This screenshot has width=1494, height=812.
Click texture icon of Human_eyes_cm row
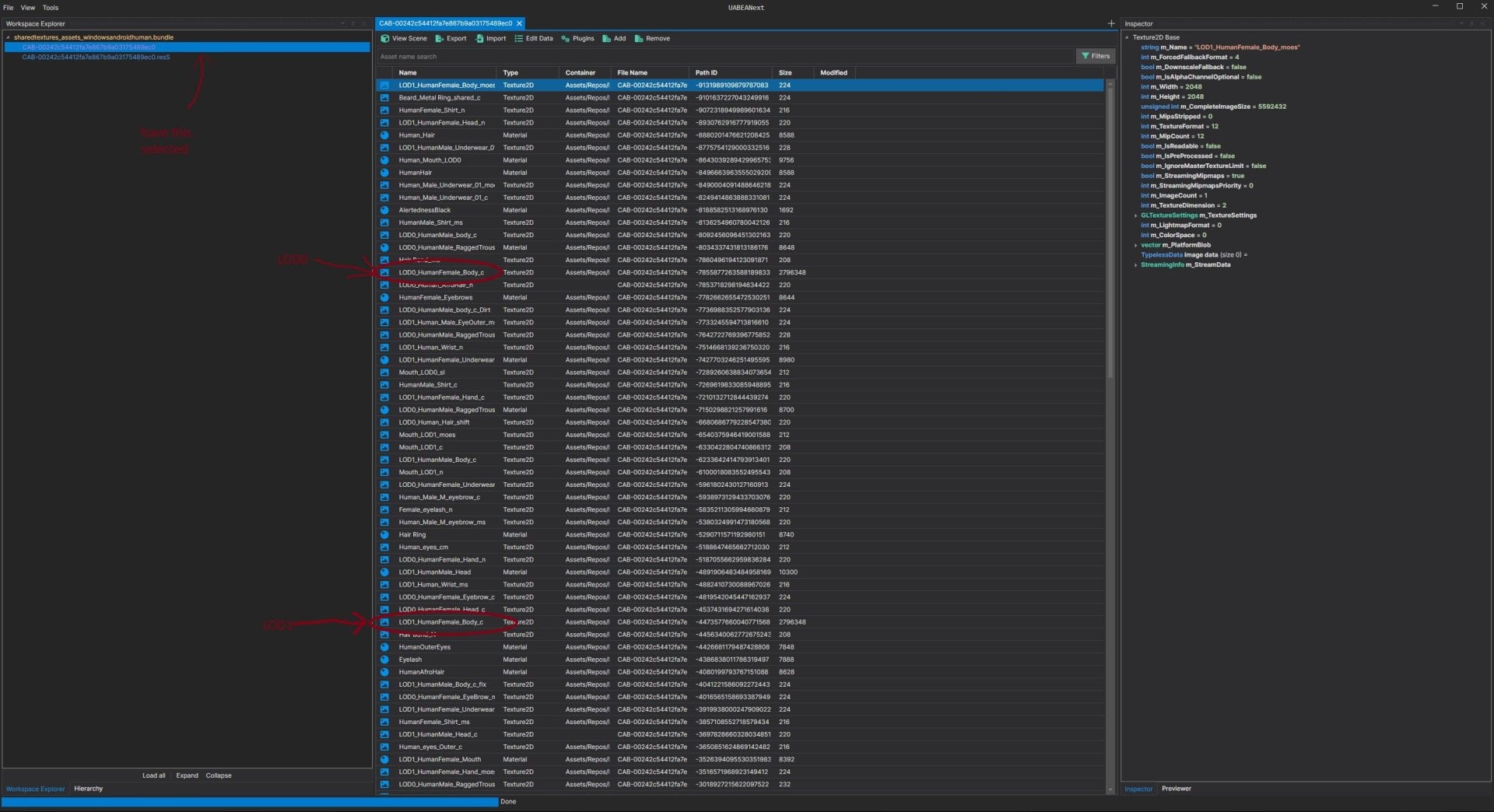[384, 547]
